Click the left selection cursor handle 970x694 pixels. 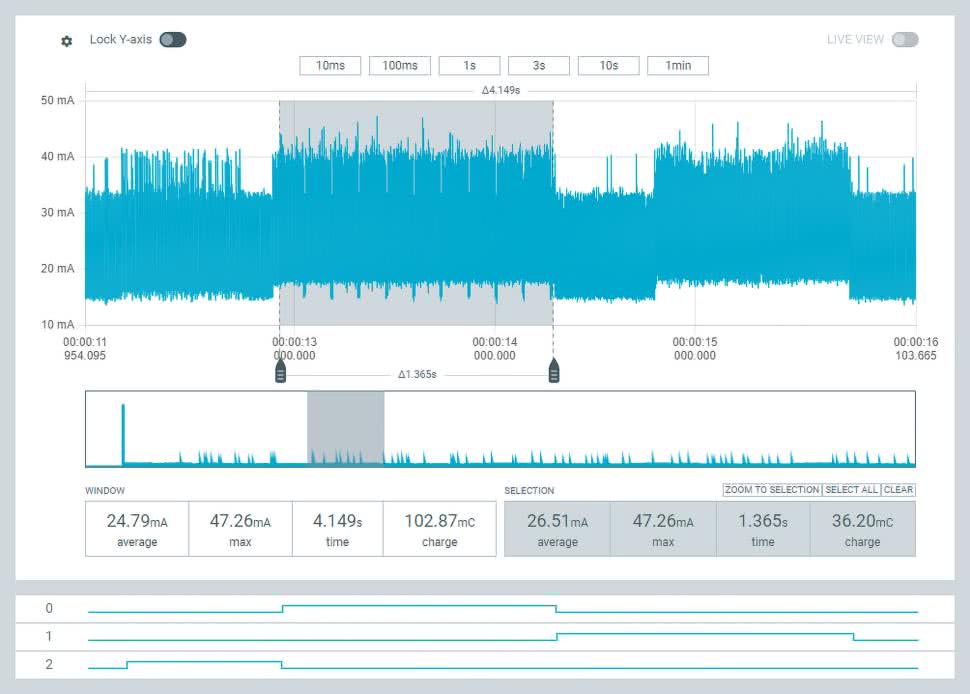coord(280,373)
